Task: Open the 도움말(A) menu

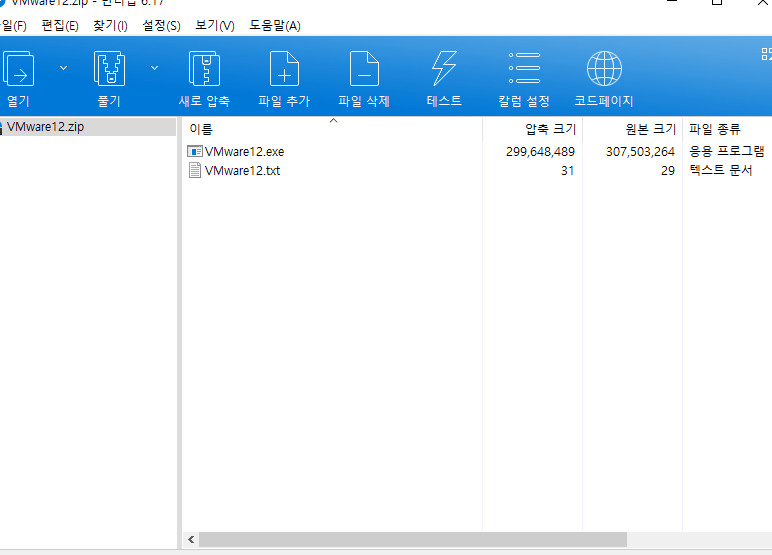Action: (x=275, y=26)
